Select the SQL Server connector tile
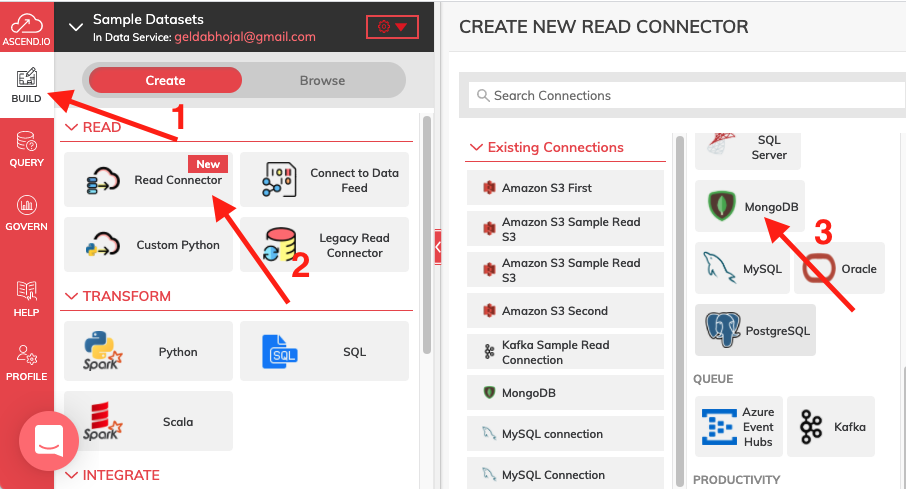 point(748,149)
